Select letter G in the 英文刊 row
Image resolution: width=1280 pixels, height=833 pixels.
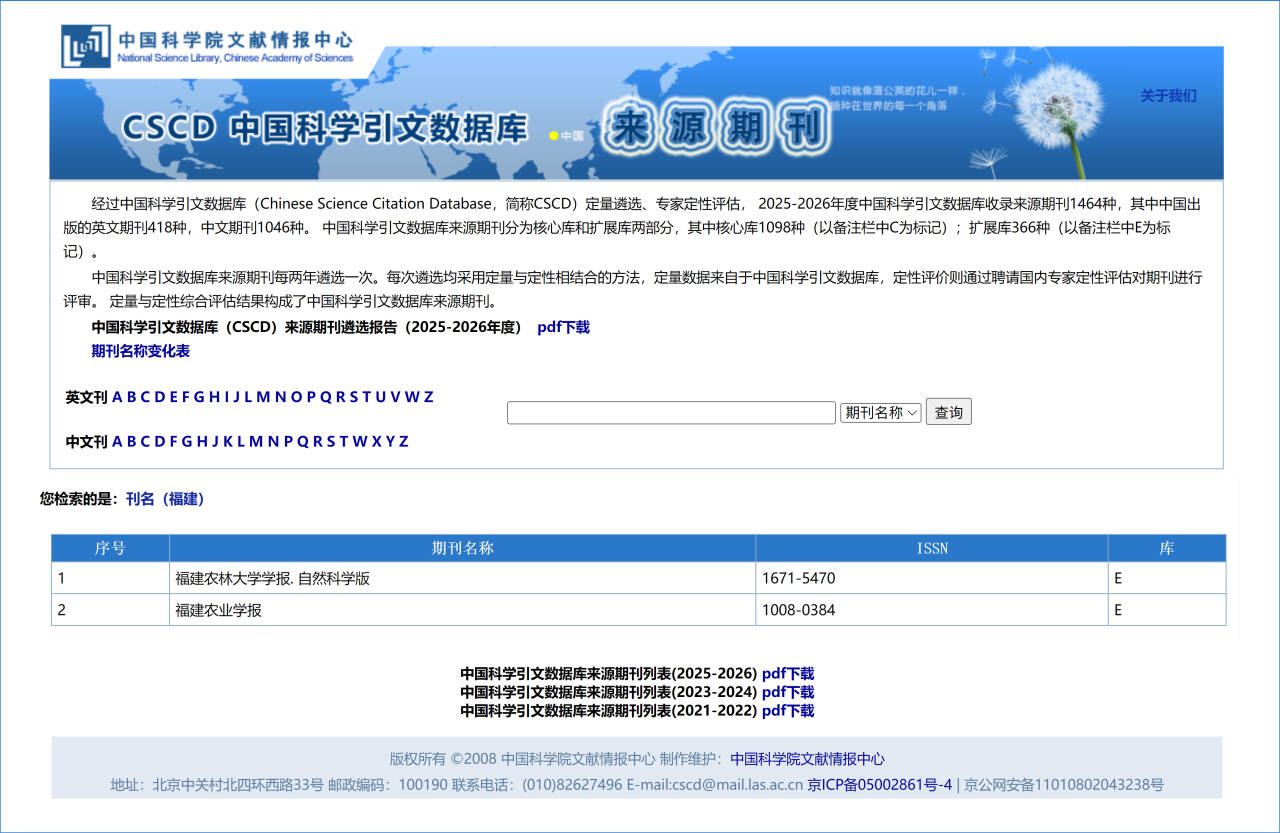199,397
